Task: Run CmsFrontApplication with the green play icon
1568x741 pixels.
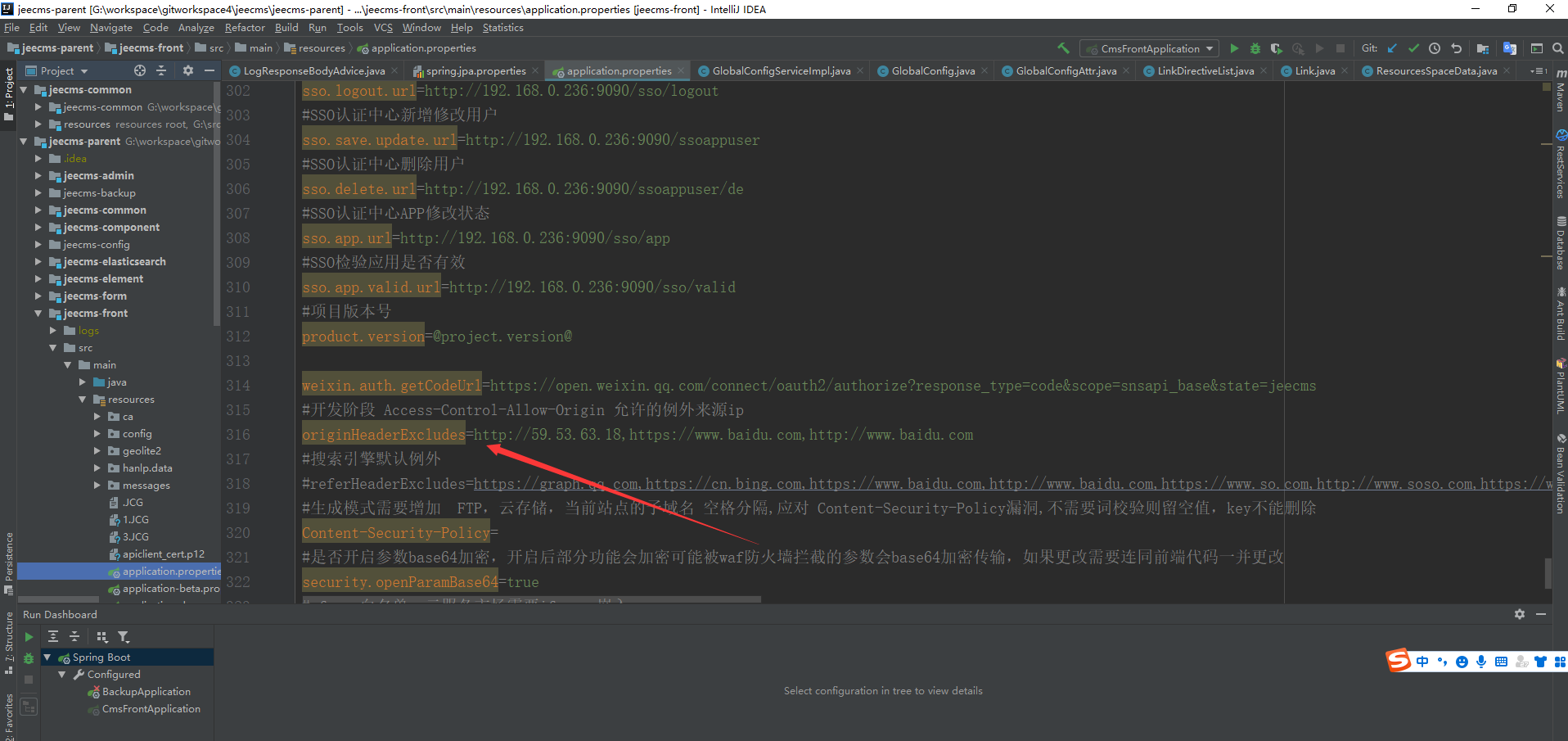Action: (1234, 48)
